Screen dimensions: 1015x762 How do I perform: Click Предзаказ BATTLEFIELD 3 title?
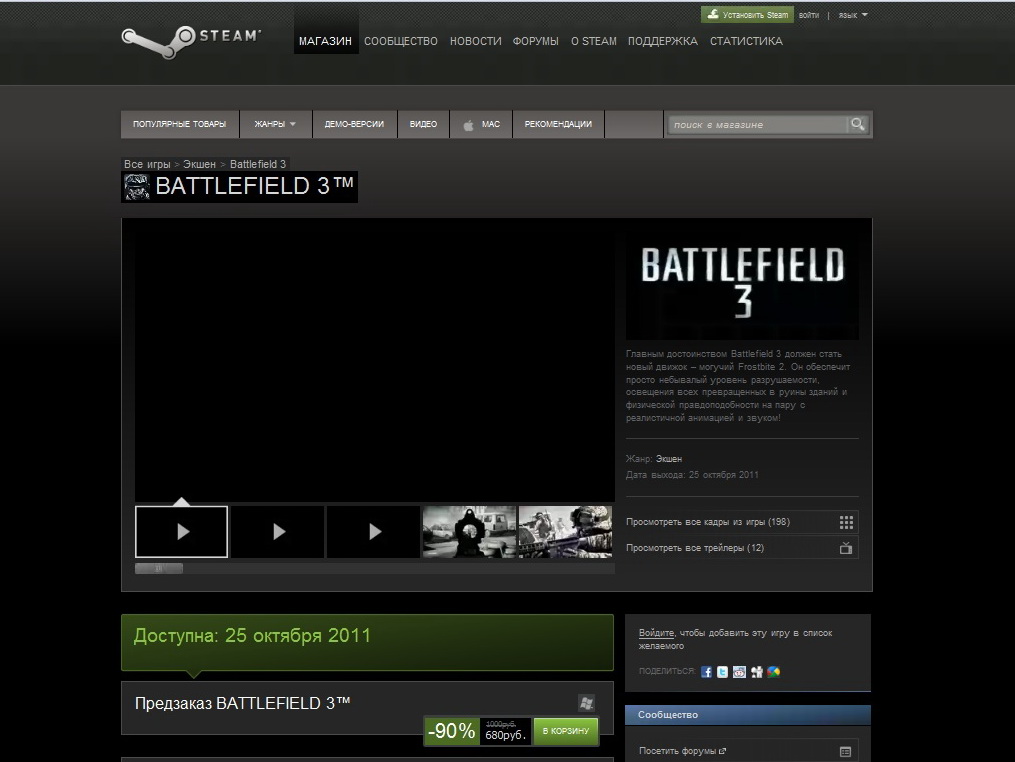pos(243,703)
